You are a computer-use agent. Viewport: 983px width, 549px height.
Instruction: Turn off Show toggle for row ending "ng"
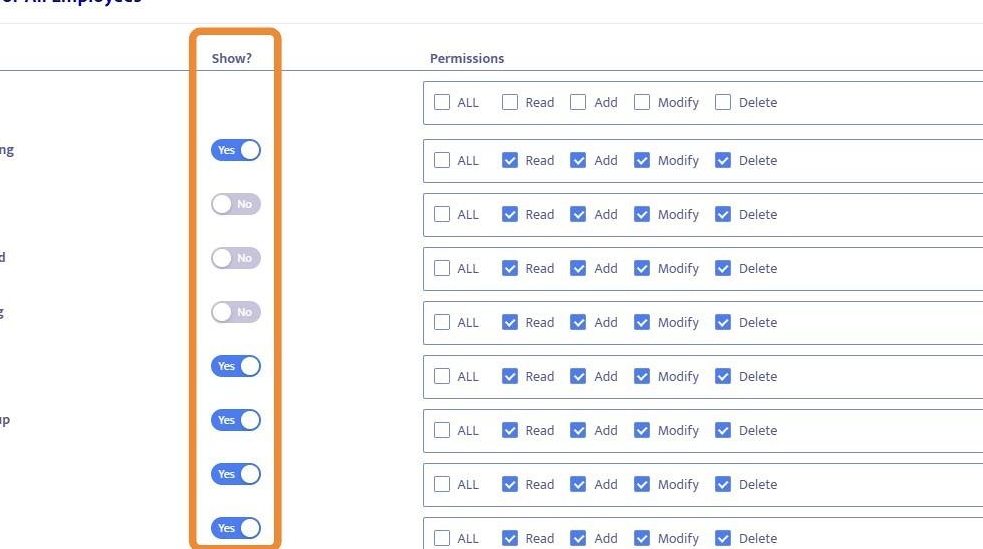[236, 150]
